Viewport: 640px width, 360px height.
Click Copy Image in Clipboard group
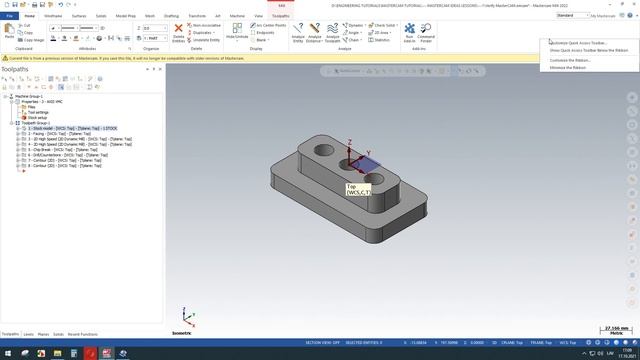pyautogui.click(x=31, y=40)
